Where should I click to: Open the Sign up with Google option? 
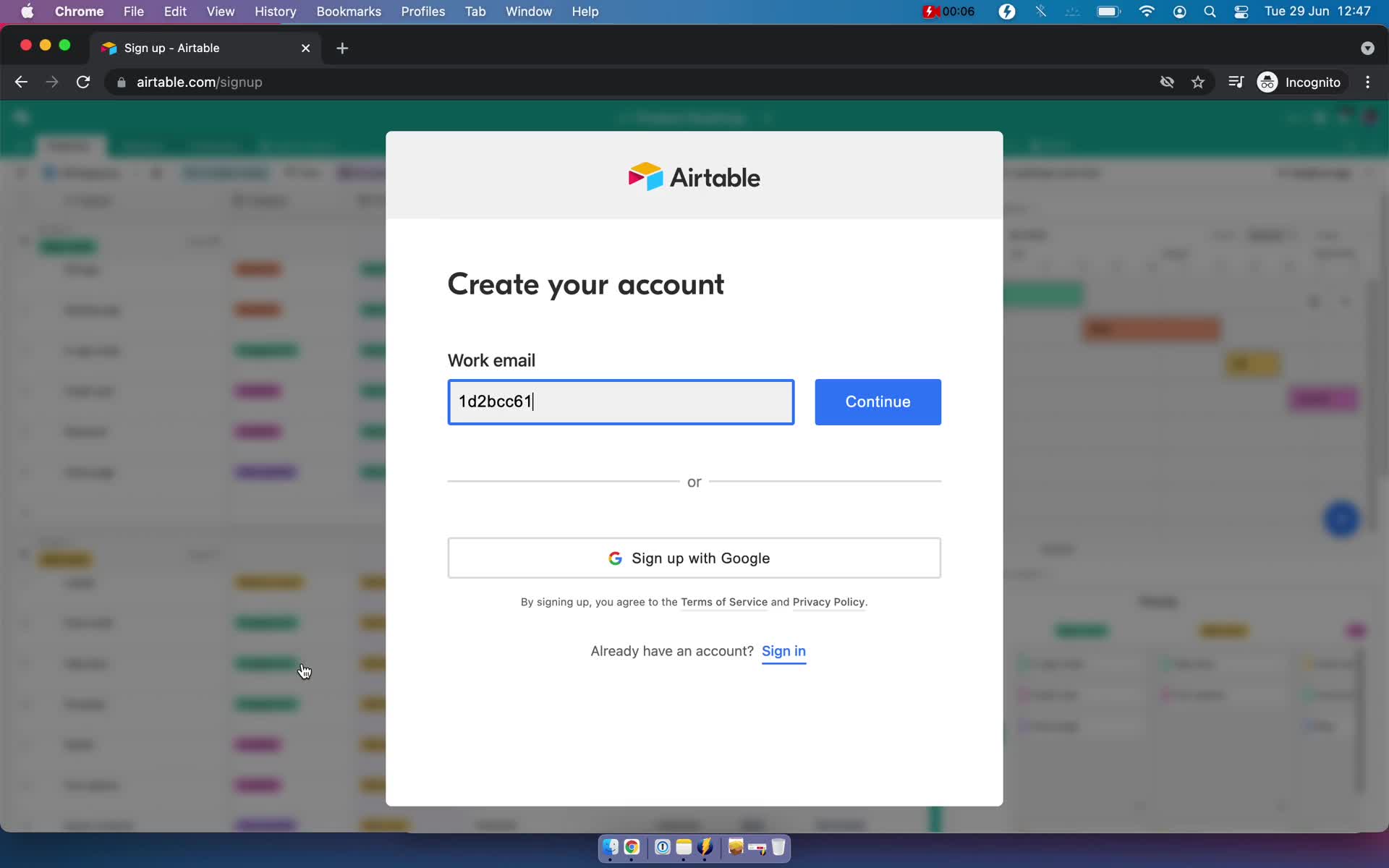(x=694, y=558)
